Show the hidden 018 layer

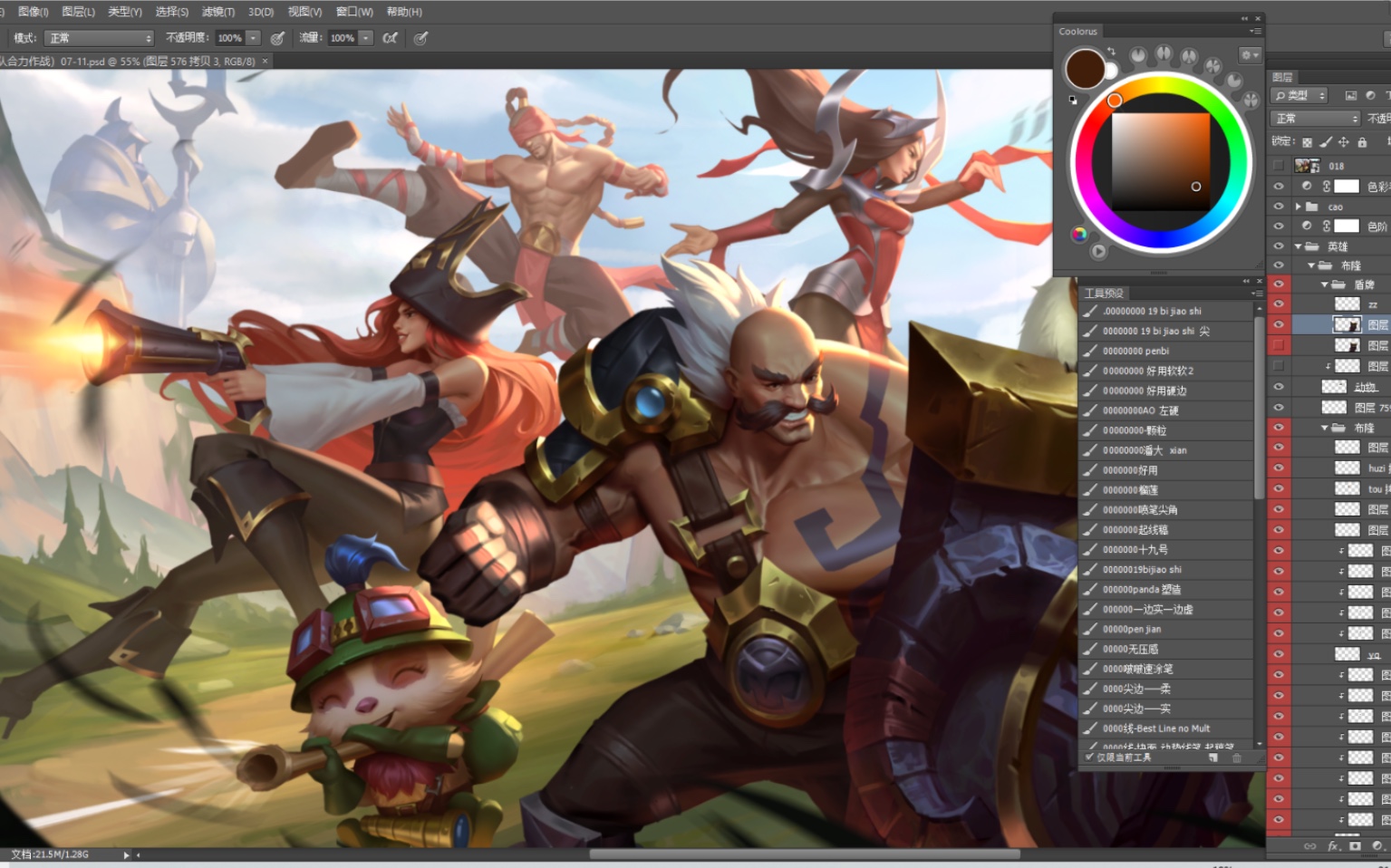tap(1278, 166)
